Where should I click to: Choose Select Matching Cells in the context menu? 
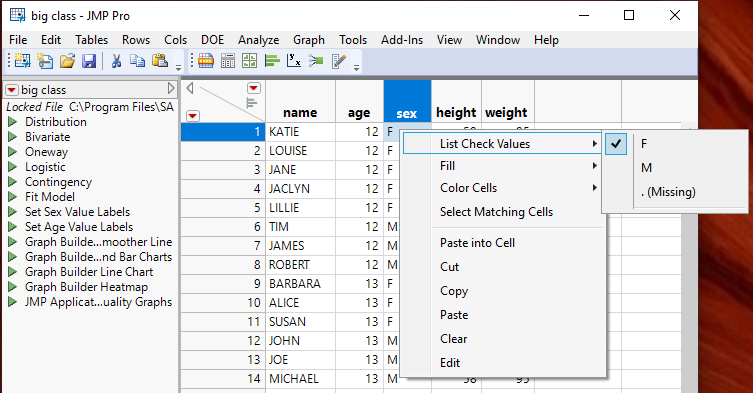[x=496, y=212]
